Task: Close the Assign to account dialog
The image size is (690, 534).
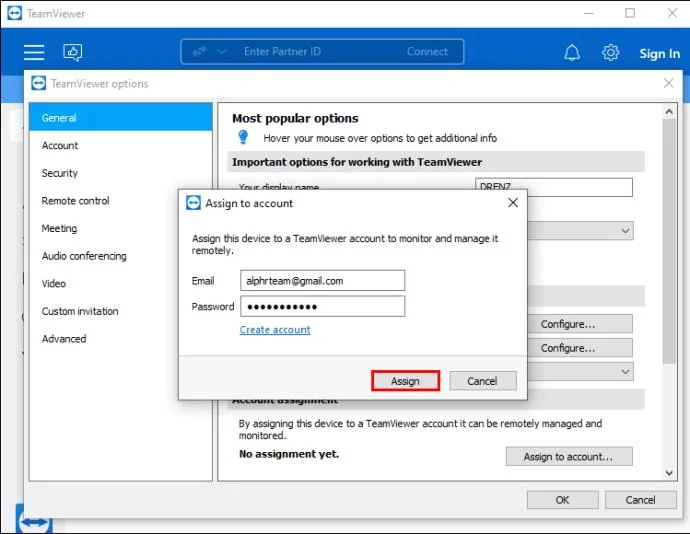Action: [513, 203]
